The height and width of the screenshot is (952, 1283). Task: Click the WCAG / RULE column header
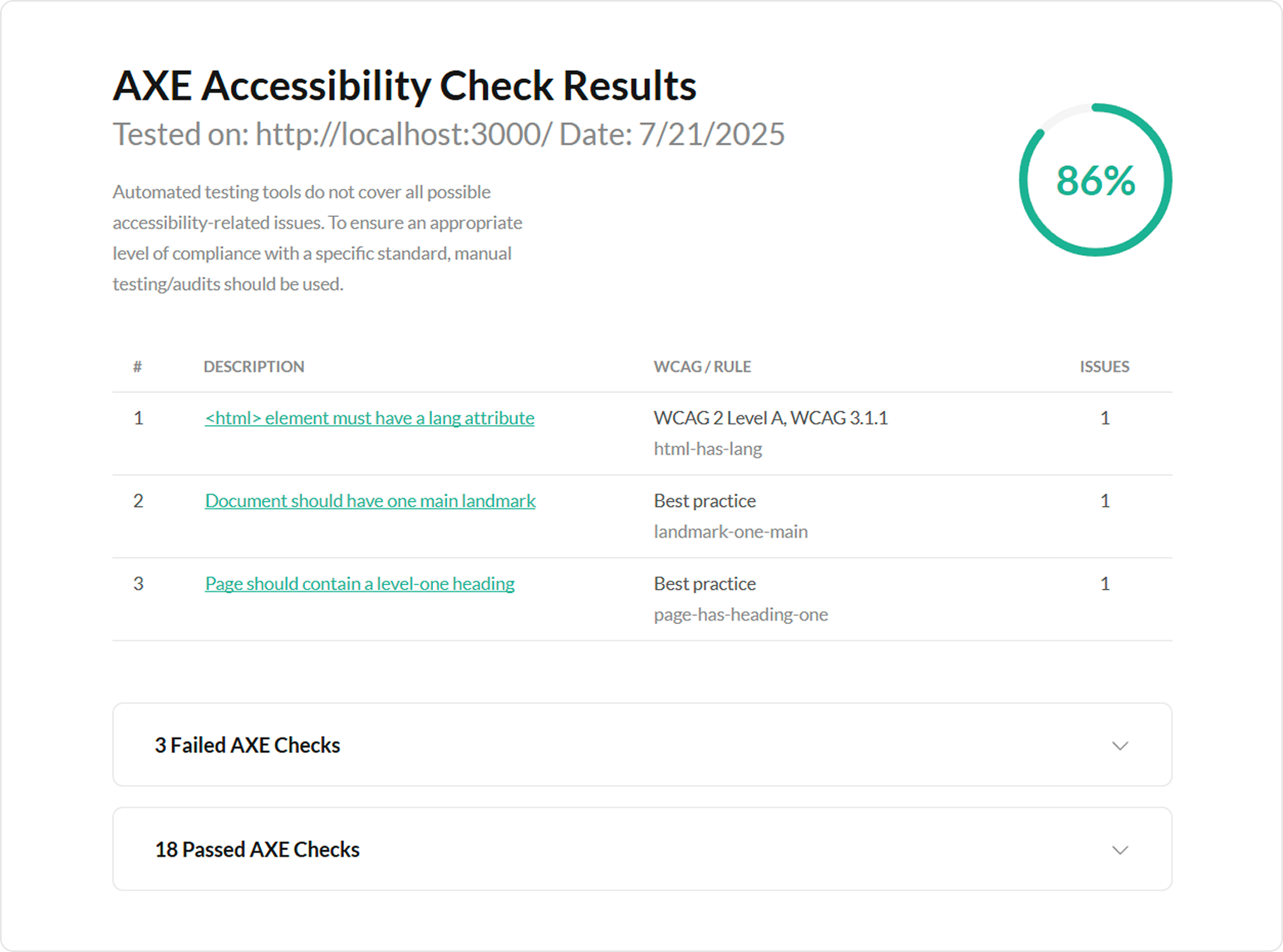pyautogui.click(x=702, y=366)
